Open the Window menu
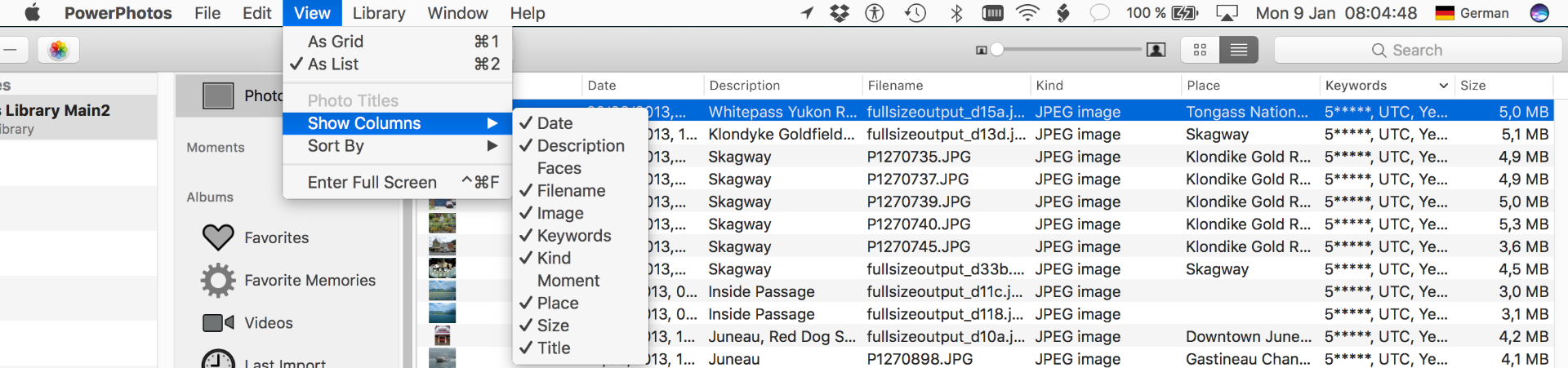 pos(457,13)
